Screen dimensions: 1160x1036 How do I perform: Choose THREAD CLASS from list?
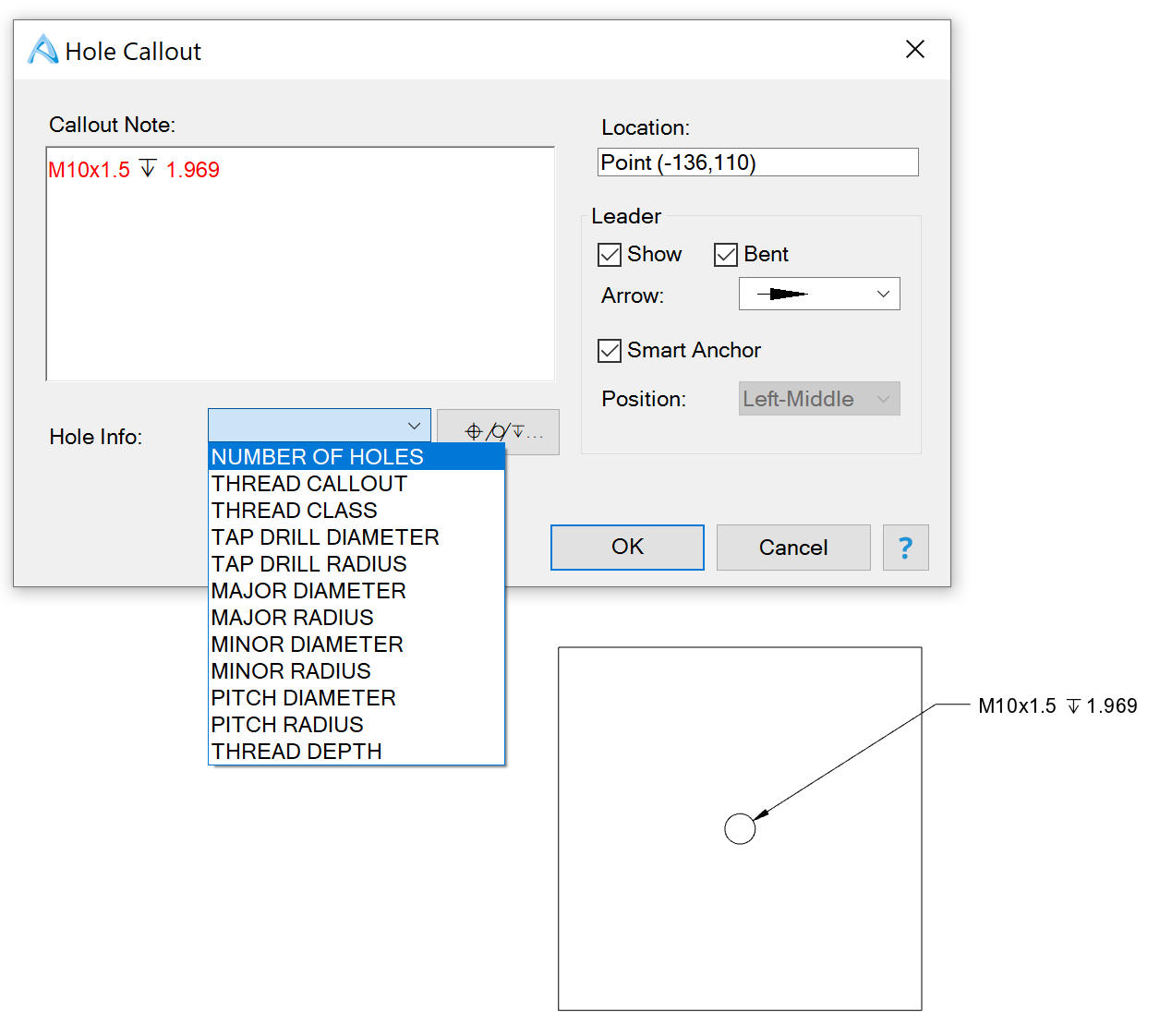click(356, 511)
